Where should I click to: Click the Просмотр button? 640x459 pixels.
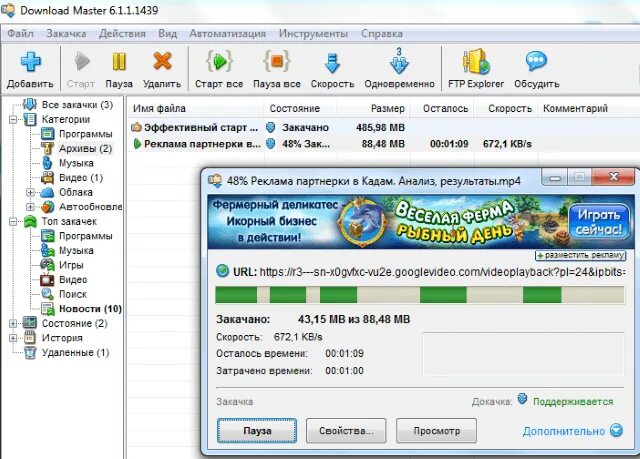436,430
